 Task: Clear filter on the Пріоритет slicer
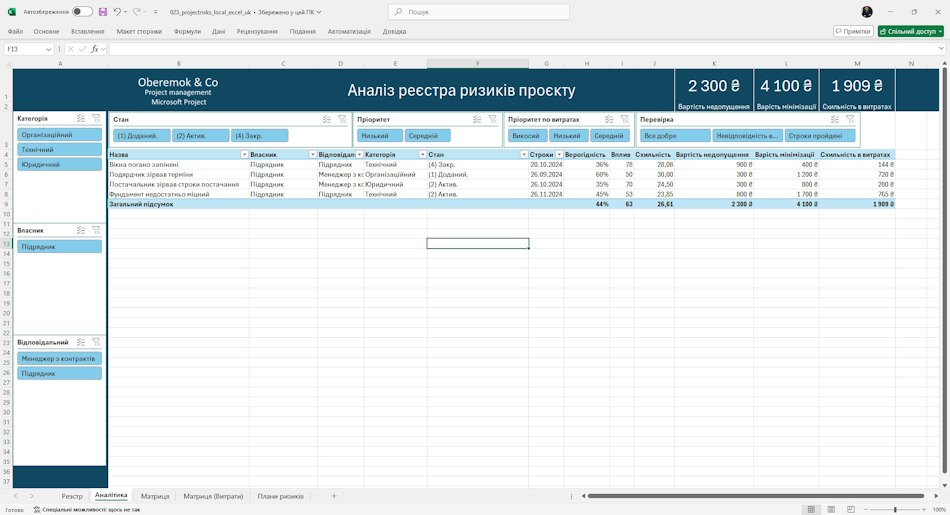tap(493, 119)
